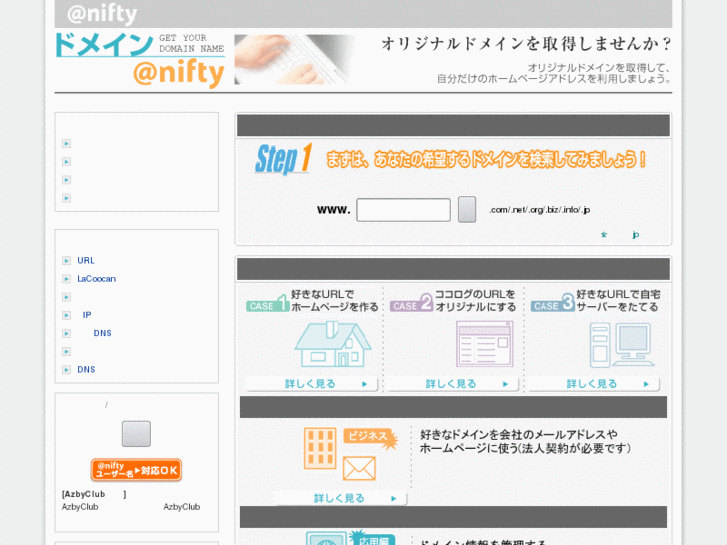Image resolution: width=727 pixels, height=545 pixels.
Task: Click the orange Step 1 instruction banner text
Action: (486, 160)
